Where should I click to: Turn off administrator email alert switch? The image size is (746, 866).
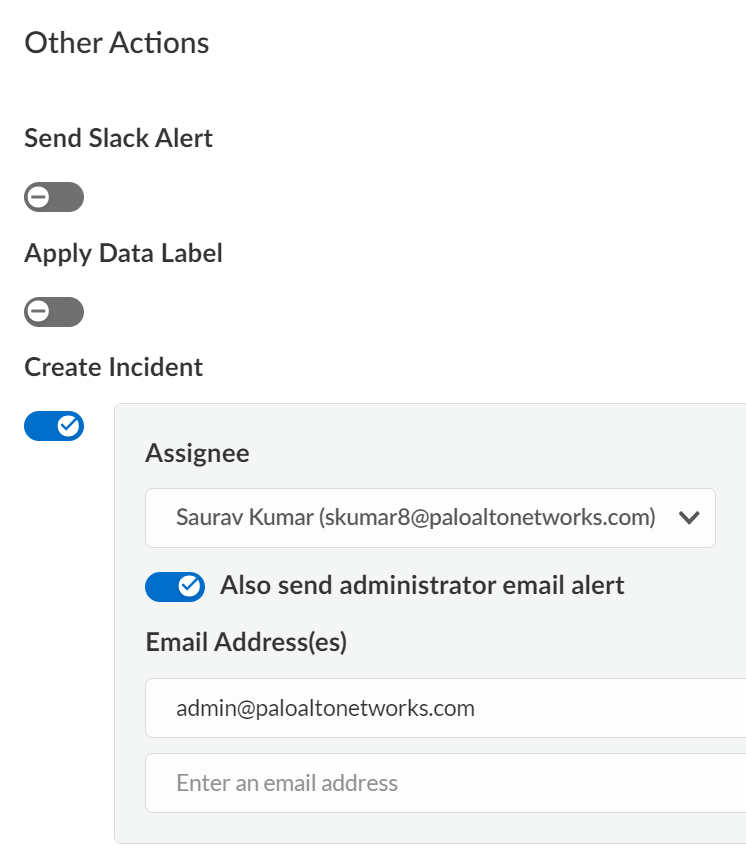175,587
